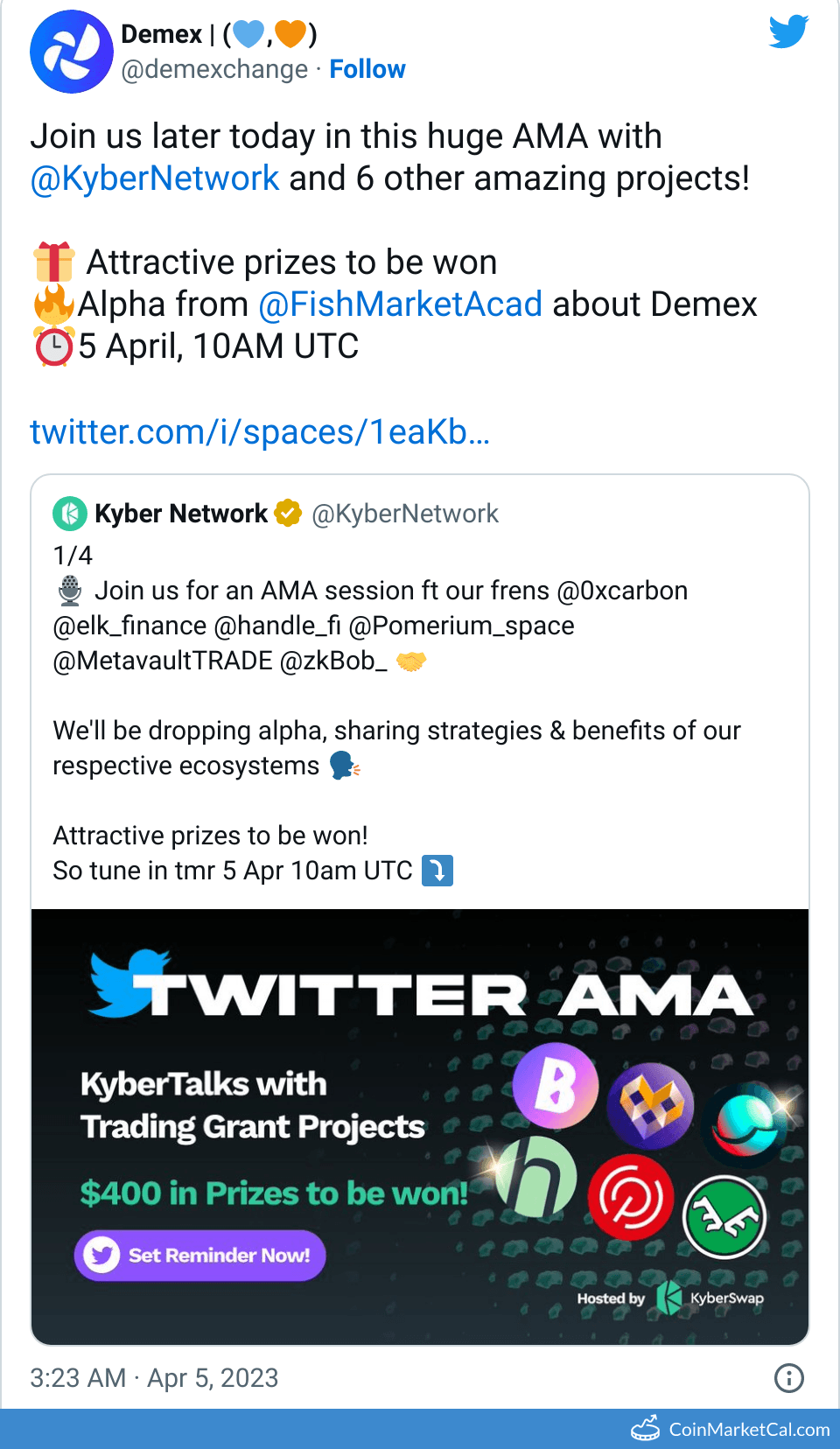This screenshot has height=1449, width=840.
Task: Click the green elk logo
Action: click(724, 1216)
